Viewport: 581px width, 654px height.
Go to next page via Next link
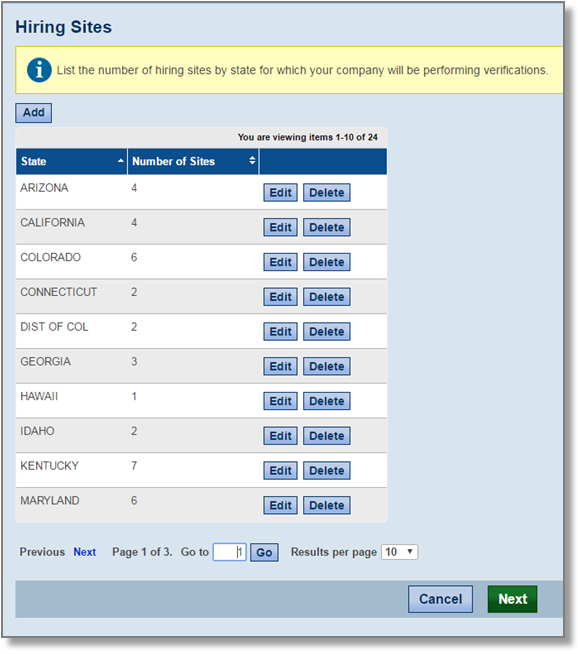[85, 552]
